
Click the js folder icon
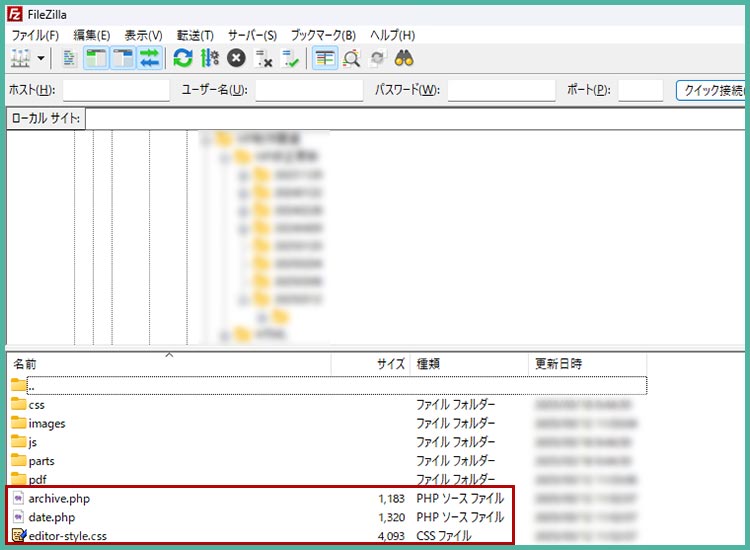coord(19,441)
